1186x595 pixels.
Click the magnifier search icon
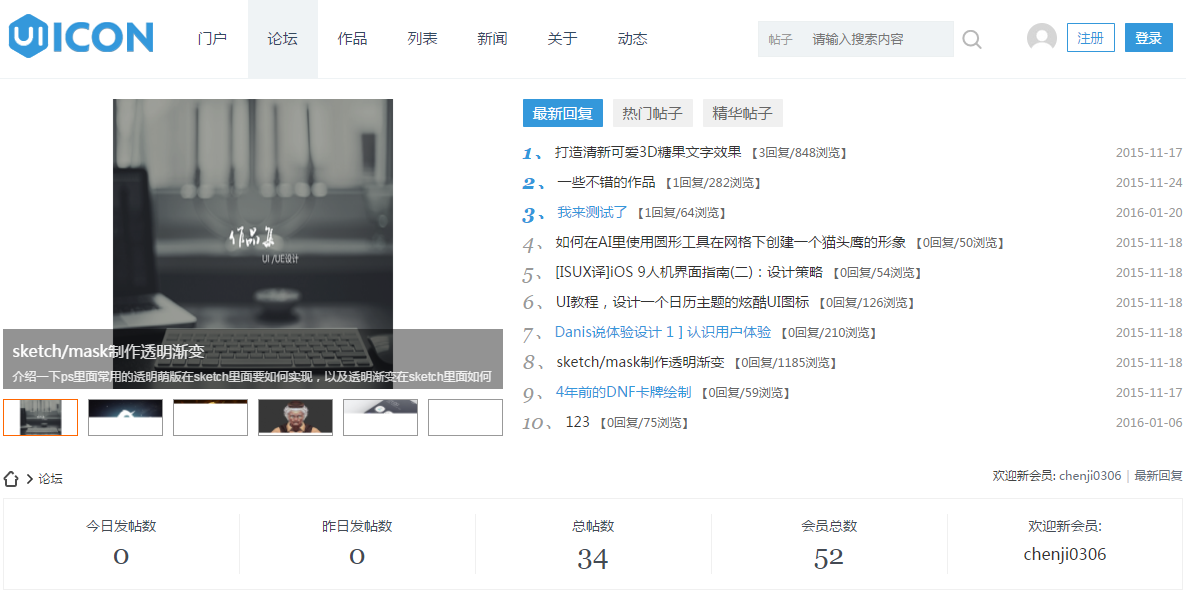click(x=971, y=40)
